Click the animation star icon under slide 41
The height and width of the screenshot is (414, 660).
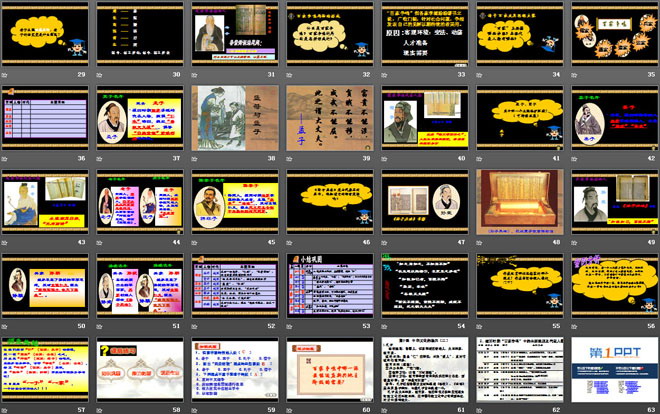point(479,159)
